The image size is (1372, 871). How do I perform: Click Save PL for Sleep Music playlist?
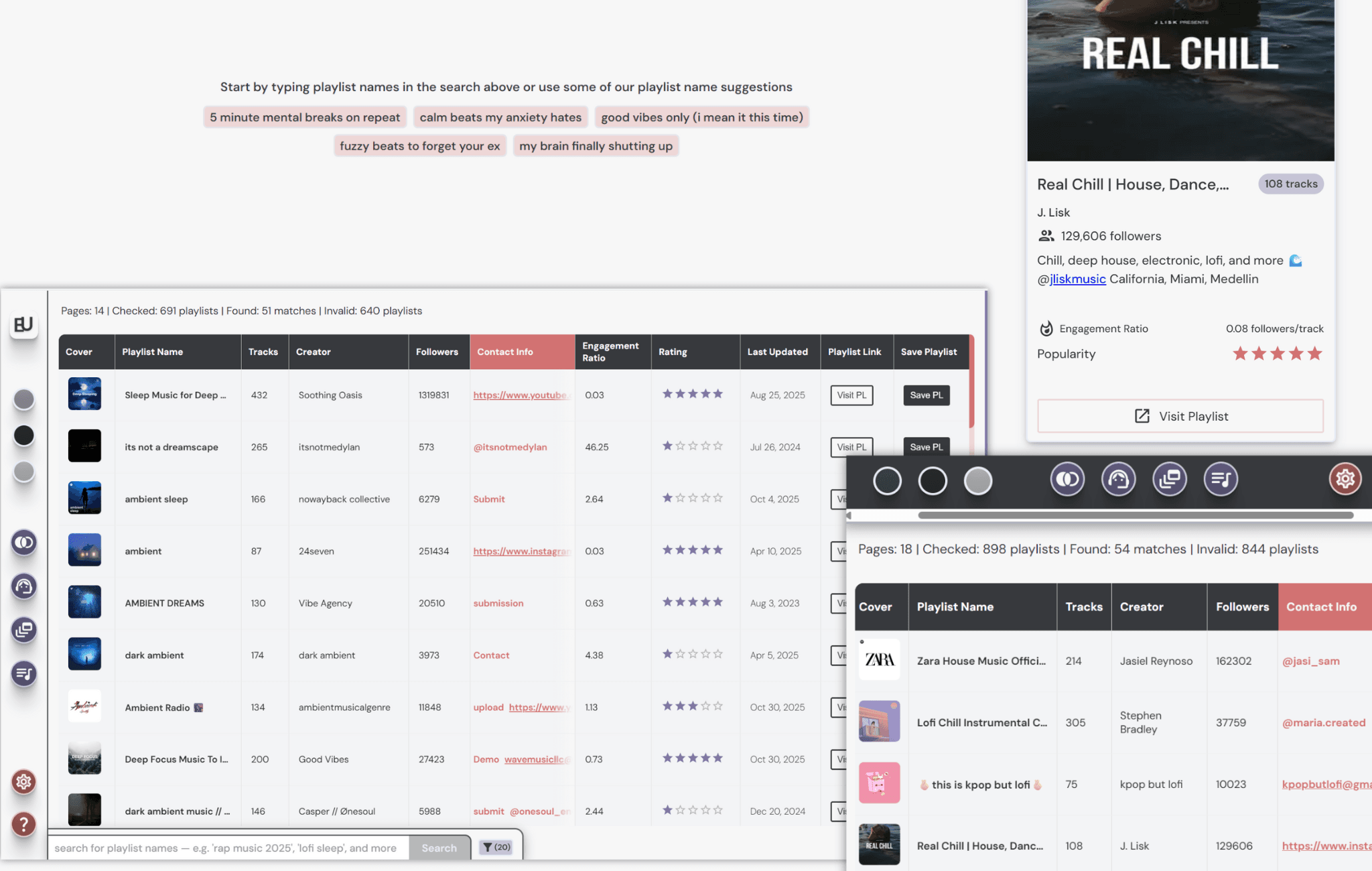click(x=926, y=395)
